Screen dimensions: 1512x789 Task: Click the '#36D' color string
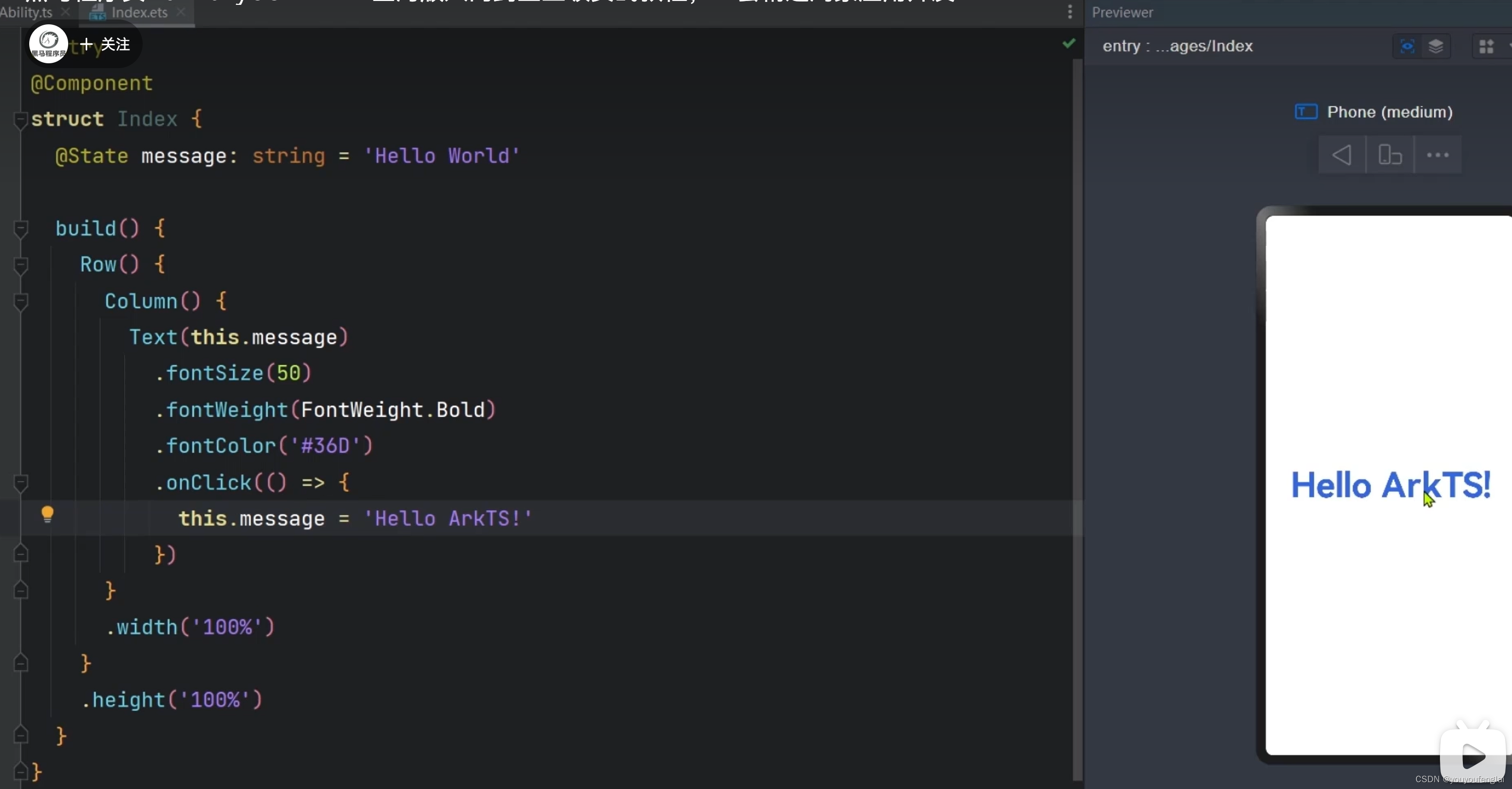[325, 446]
